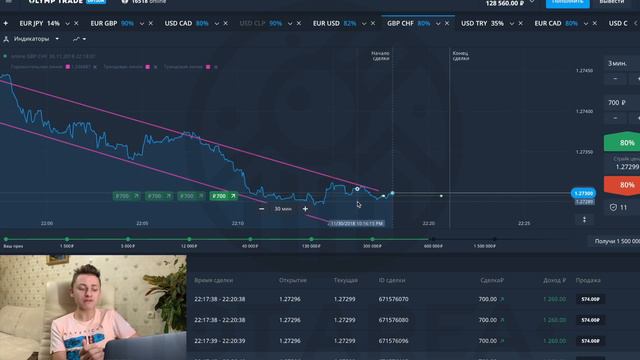Screen dimensions: 640x360
Task: Open the account balance dropdown
Action: pyautogui.click(x=532, y=2)
